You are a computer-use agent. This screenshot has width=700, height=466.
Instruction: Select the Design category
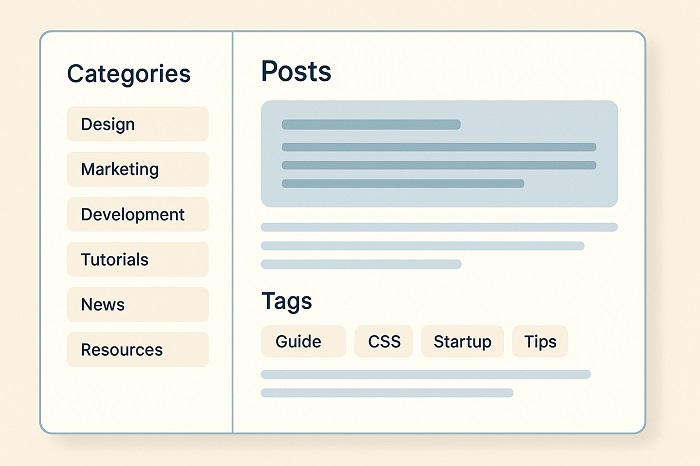tap(138, 124)
